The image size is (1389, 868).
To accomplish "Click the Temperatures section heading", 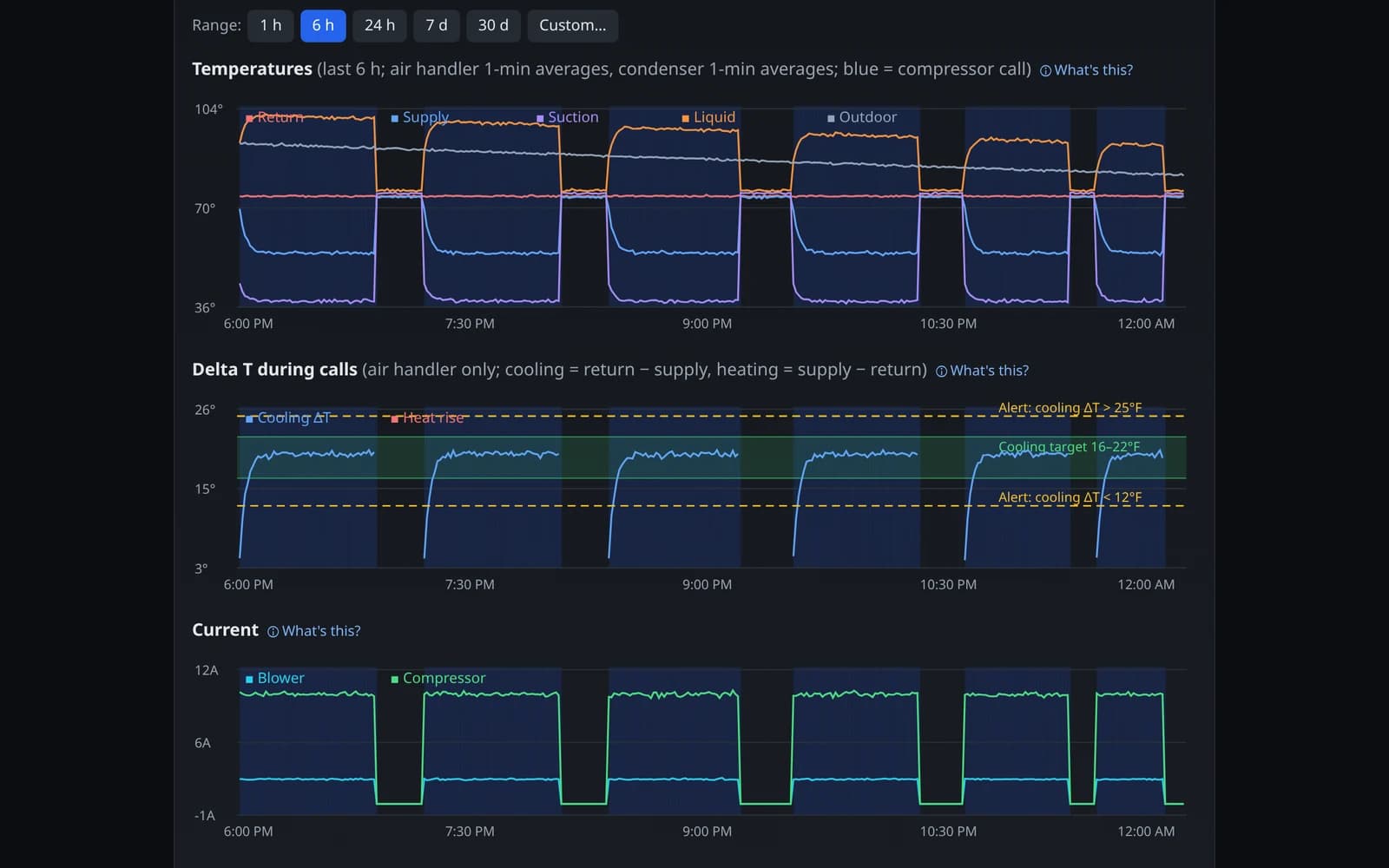I will [252, 69].
